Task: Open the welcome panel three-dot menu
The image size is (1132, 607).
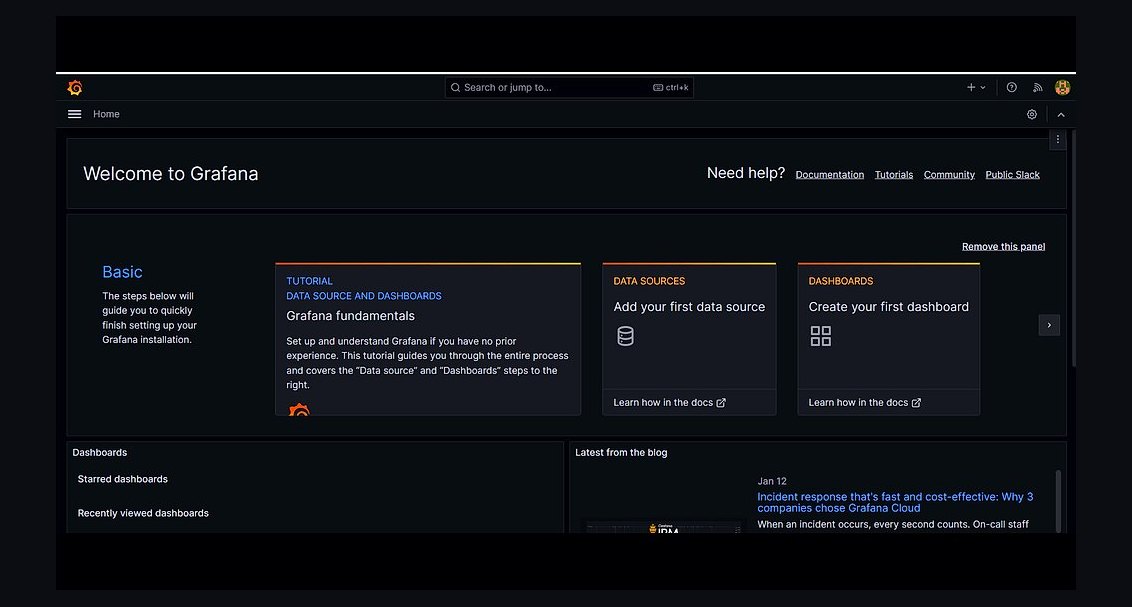Action: point(1058,139)
